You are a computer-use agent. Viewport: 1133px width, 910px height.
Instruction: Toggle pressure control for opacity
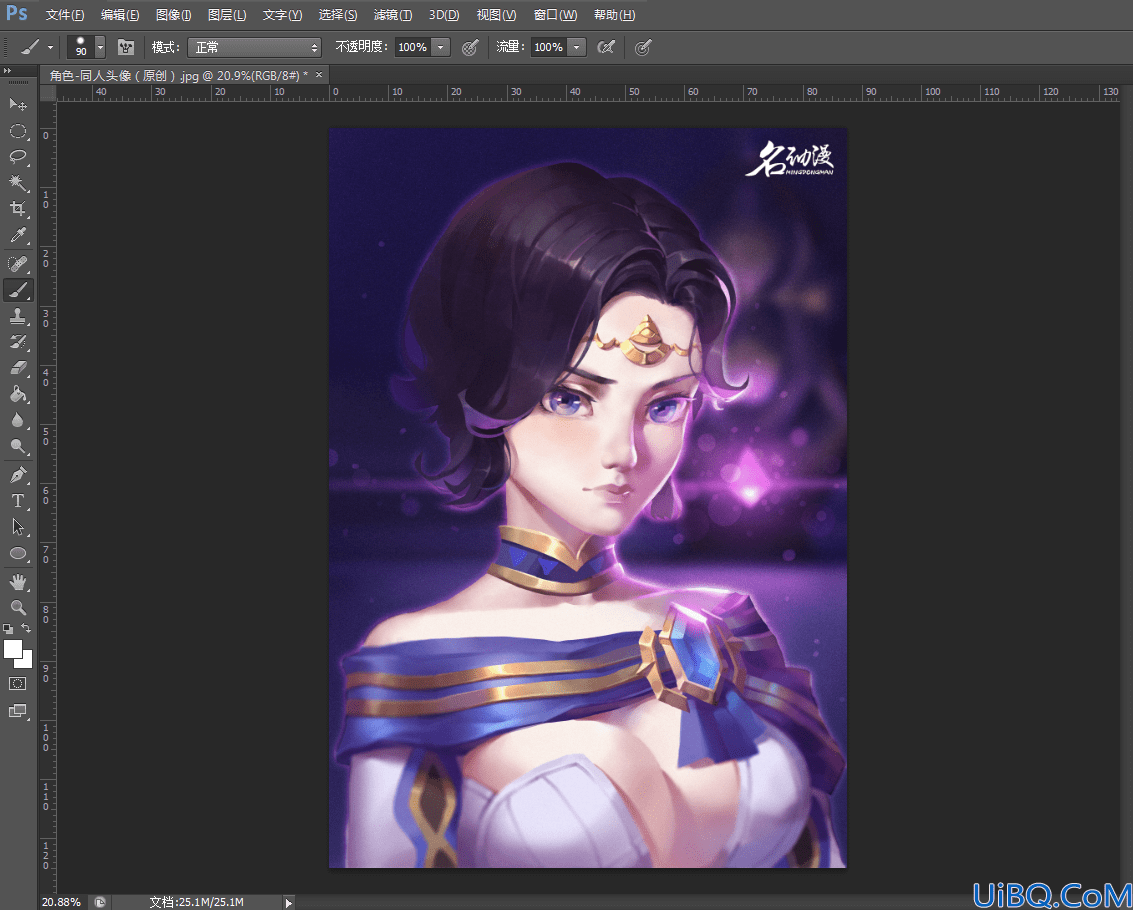point(470,48)
